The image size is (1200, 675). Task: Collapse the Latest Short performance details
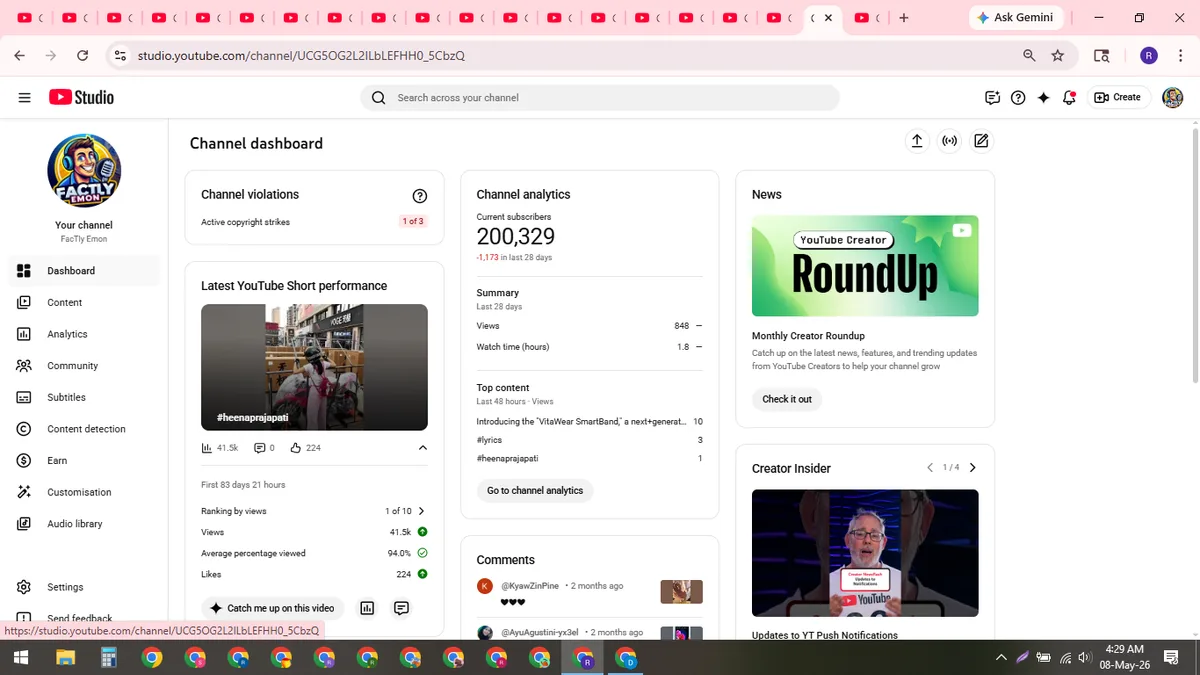point(422,448)
